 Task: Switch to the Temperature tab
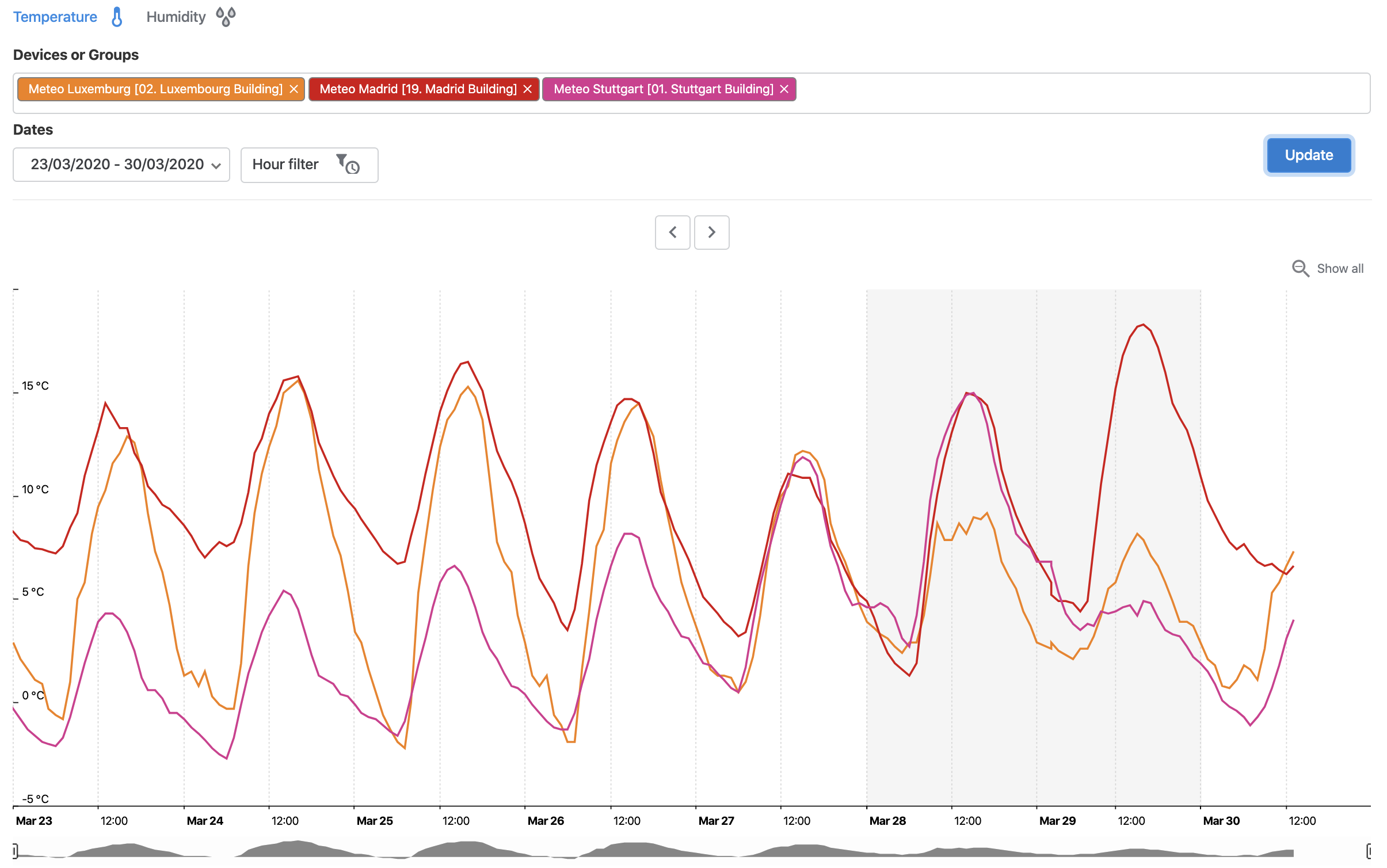[x=55, y=17]
